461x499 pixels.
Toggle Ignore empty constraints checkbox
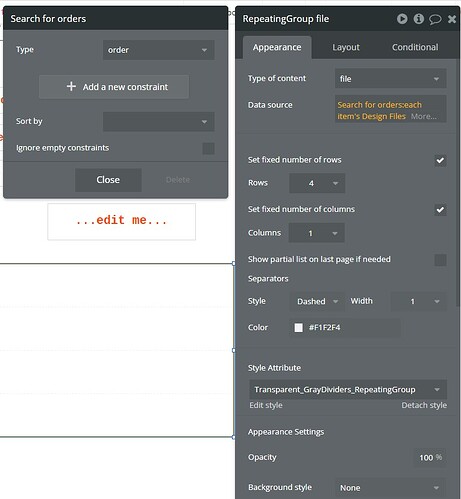tap(208, 148)
